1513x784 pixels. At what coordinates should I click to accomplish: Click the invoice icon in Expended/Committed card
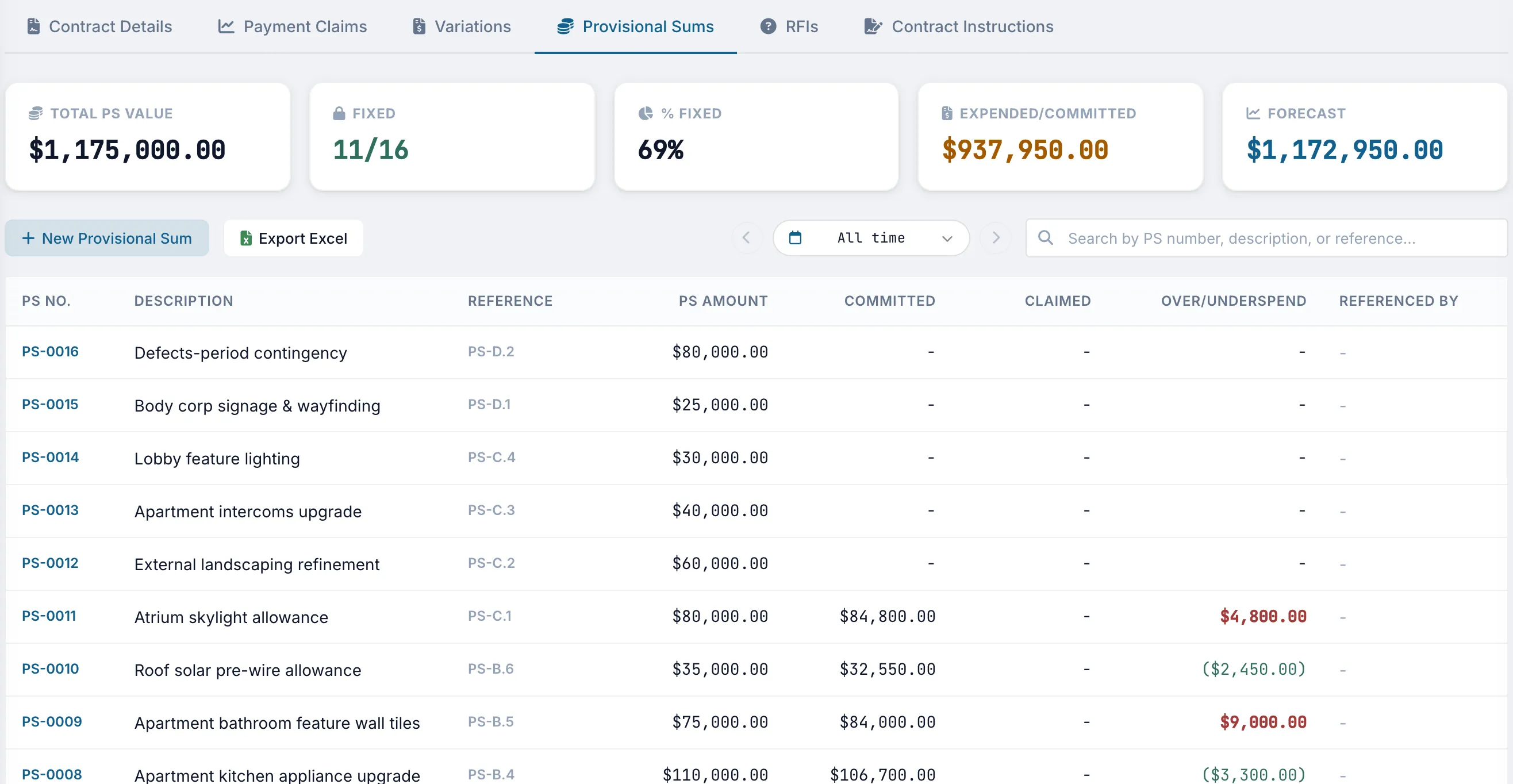947,113
